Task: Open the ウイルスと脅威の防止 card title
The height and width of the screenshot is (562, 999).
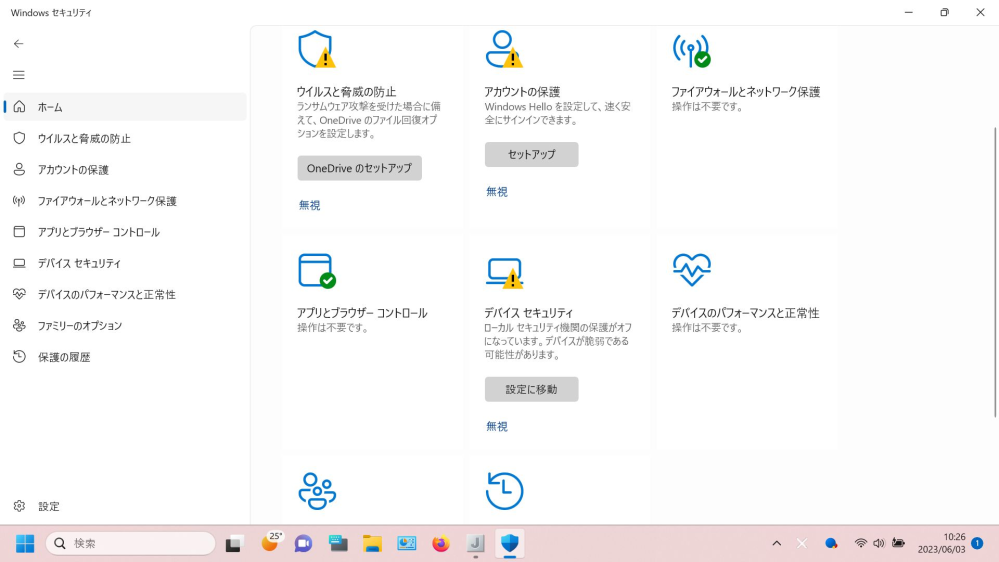Action: 346,92
